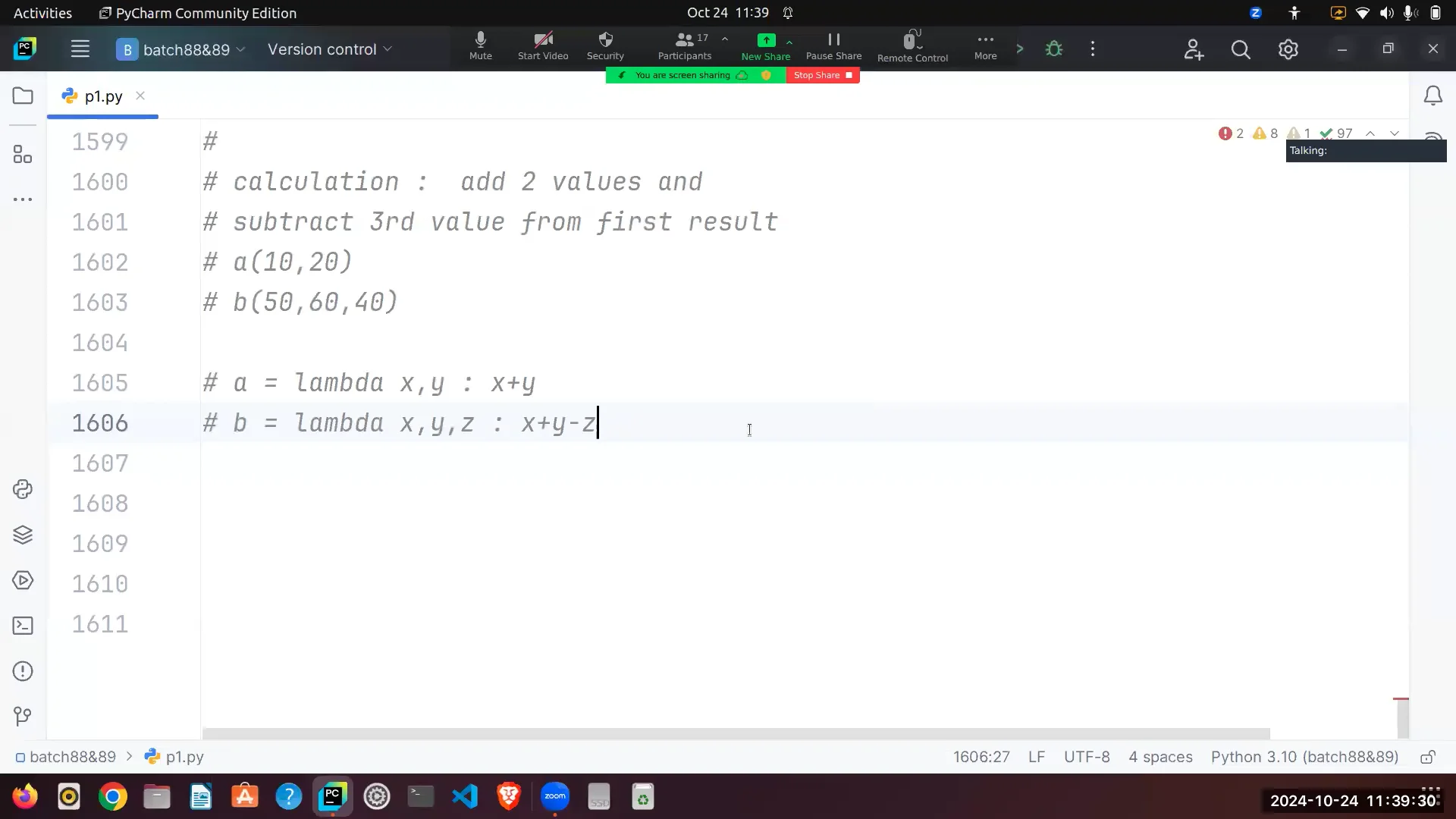
Task: Open PyCharm Search Everywhere magnifier
Action: (x=1241, y=49)
